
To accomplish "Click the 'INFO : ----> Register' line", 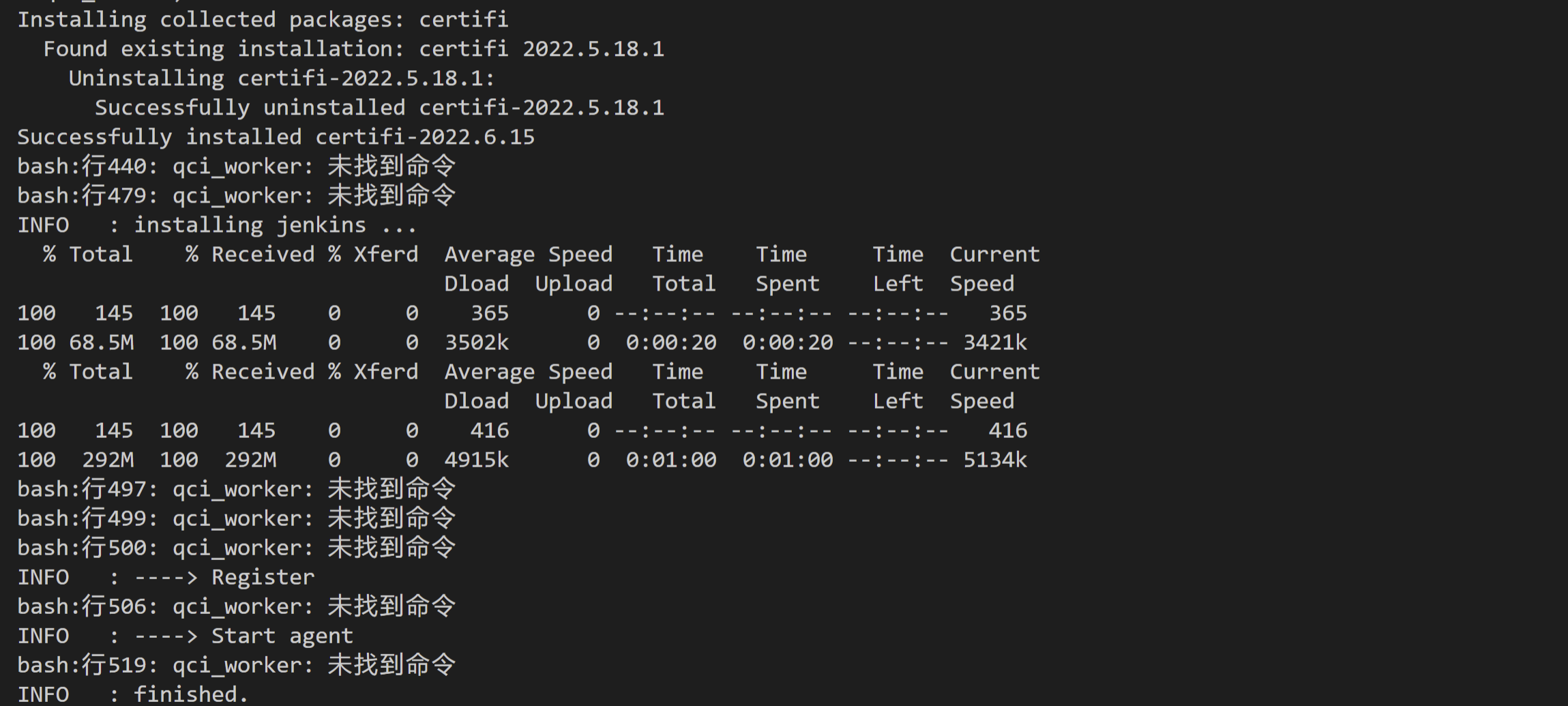I will click(166, 577).
